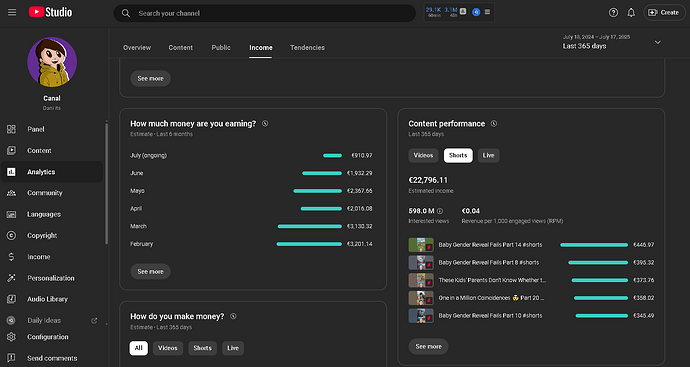Filter How do you make money by Shorts
690x367 pixels.
click(x=202, y=348)
